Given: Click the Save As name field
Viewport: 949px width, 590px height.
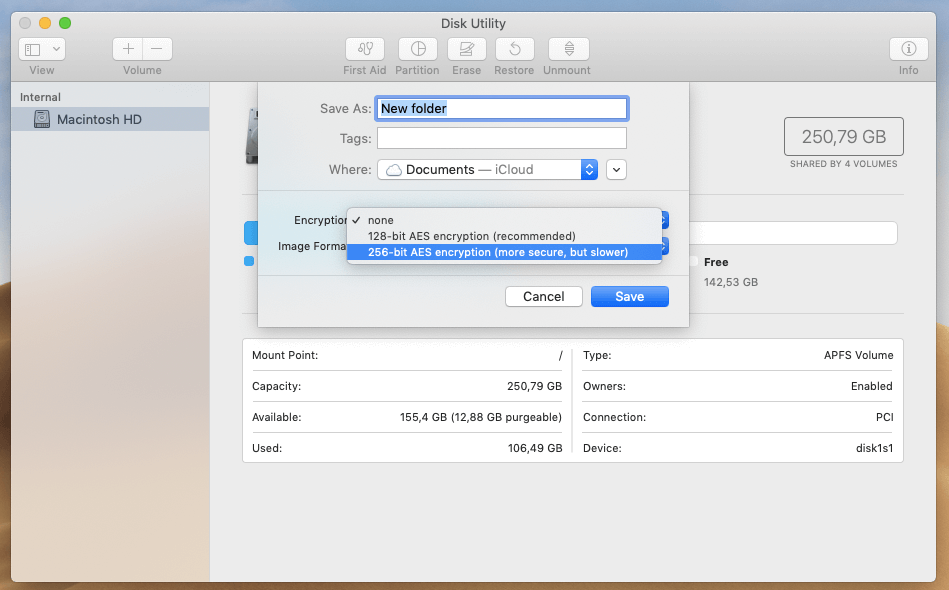Looking at the screenshot, I should point(502,109).
